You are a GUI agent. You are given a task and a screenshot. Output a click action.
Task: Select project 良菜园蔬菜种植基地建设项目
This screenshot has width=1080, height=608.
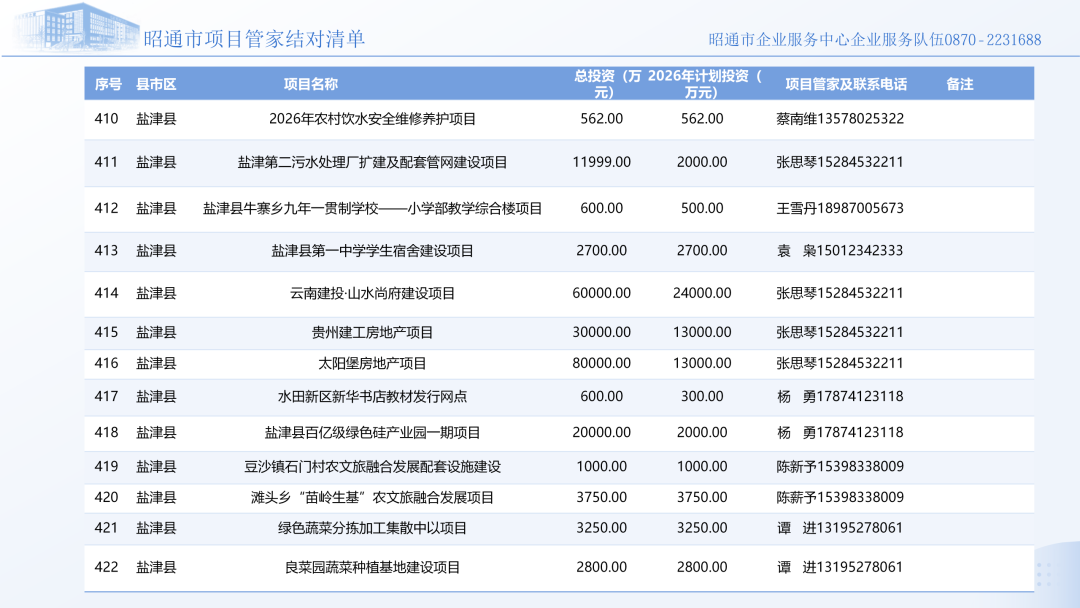373,568
